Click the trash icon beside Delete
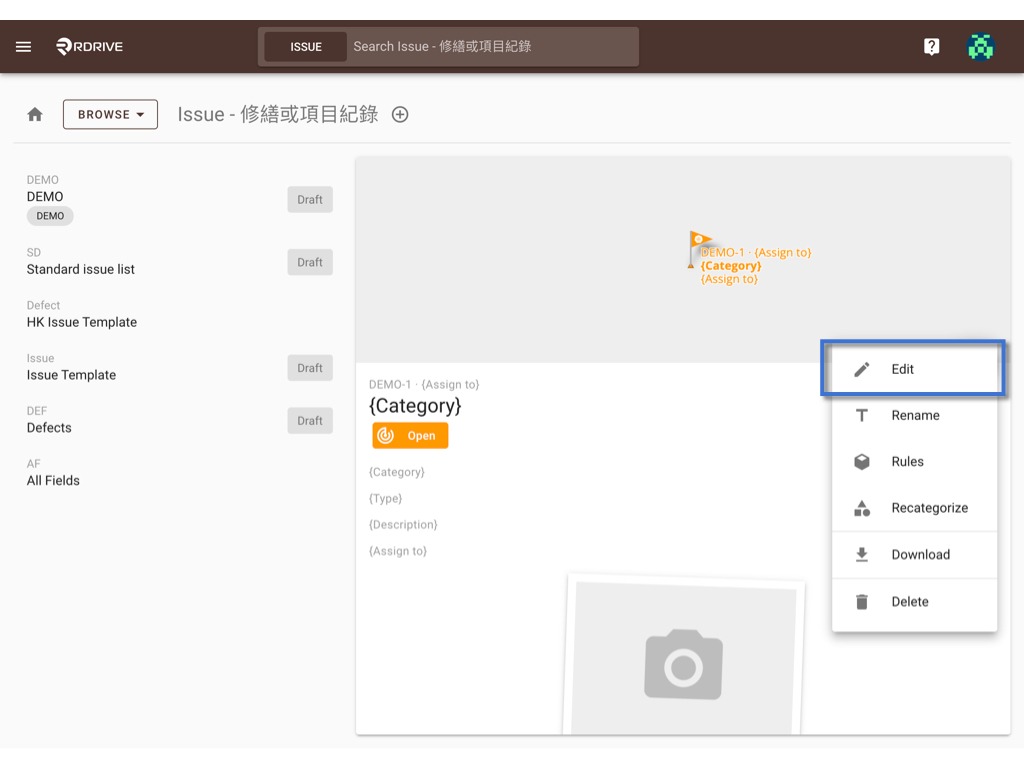1024x768 pixels. click(861, 601)
